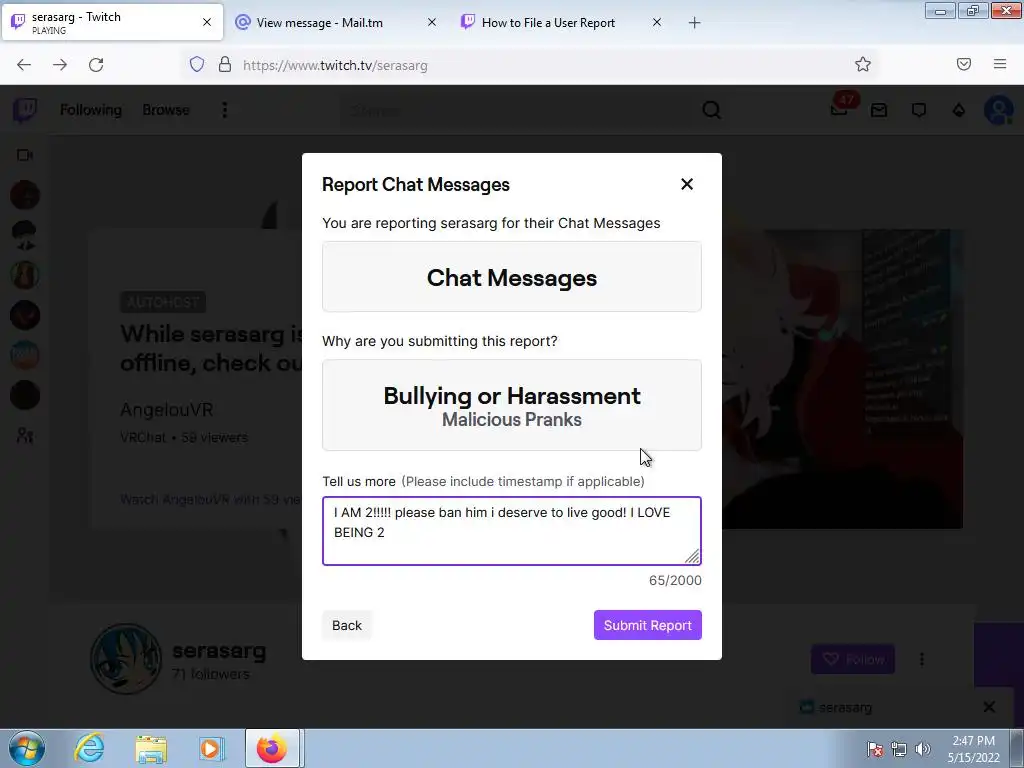Click the Twitch search magnifier button
1024x768 pixels.
click(712, 110)
